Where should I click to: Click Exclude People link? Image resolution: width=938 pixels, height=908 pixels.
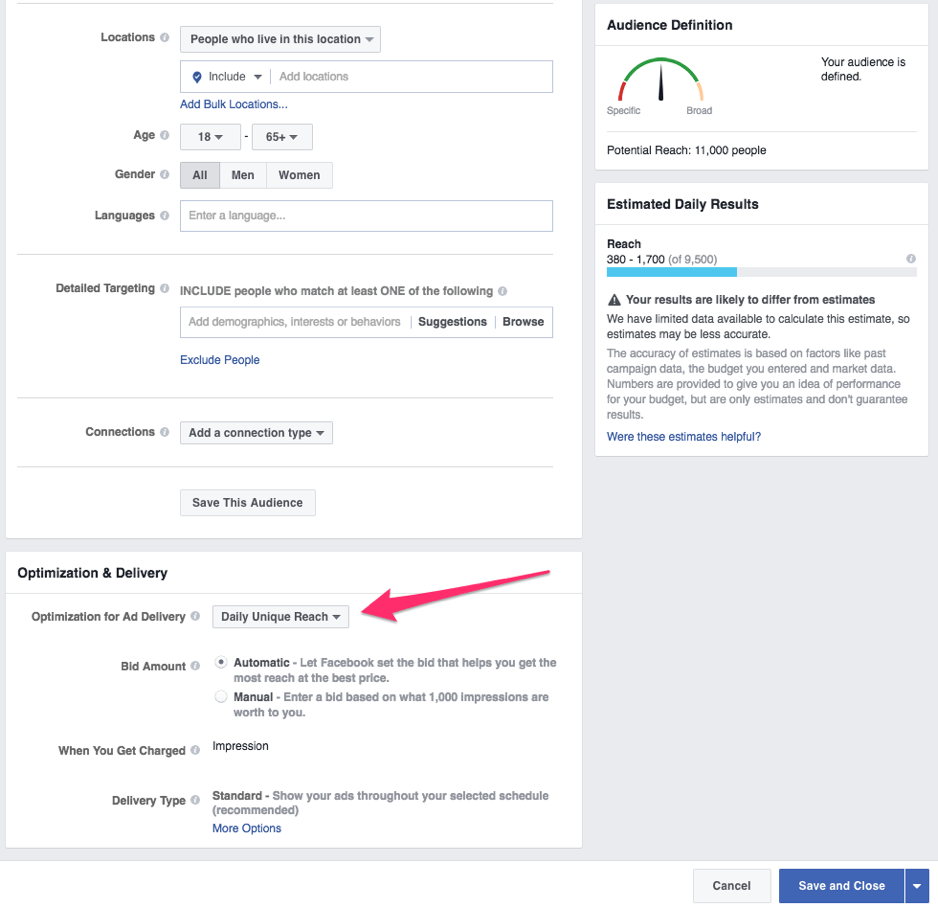[x=220, y=359]
